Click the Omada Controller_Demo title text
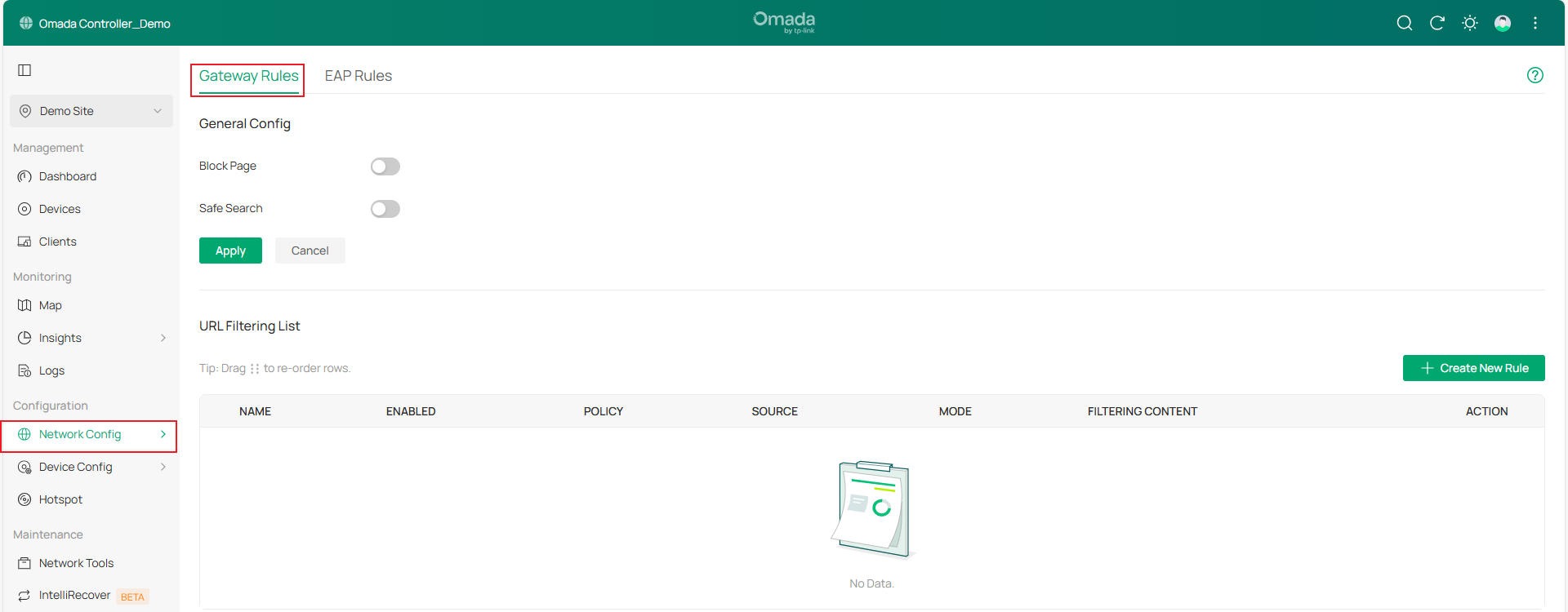1568x612 pixels. pos(105,24)
